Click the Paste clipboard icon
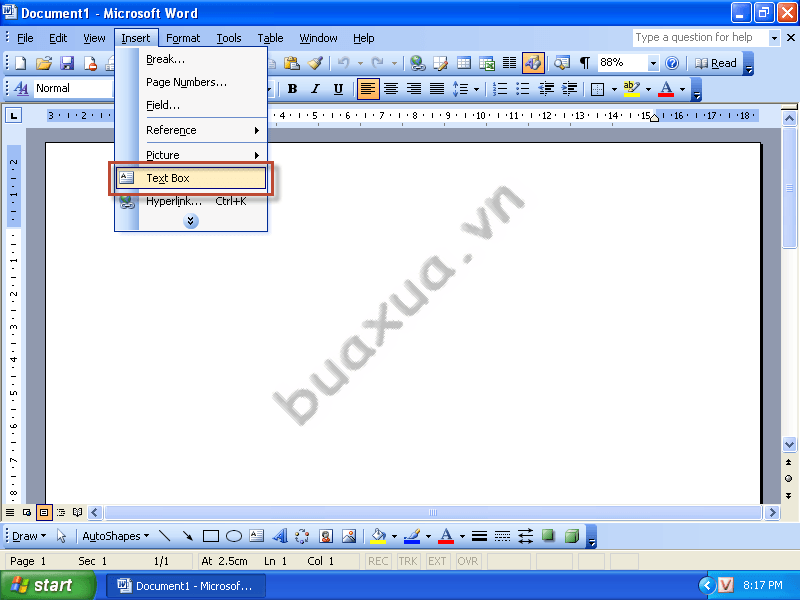This screenshot has height=600, width=800. 291,63
